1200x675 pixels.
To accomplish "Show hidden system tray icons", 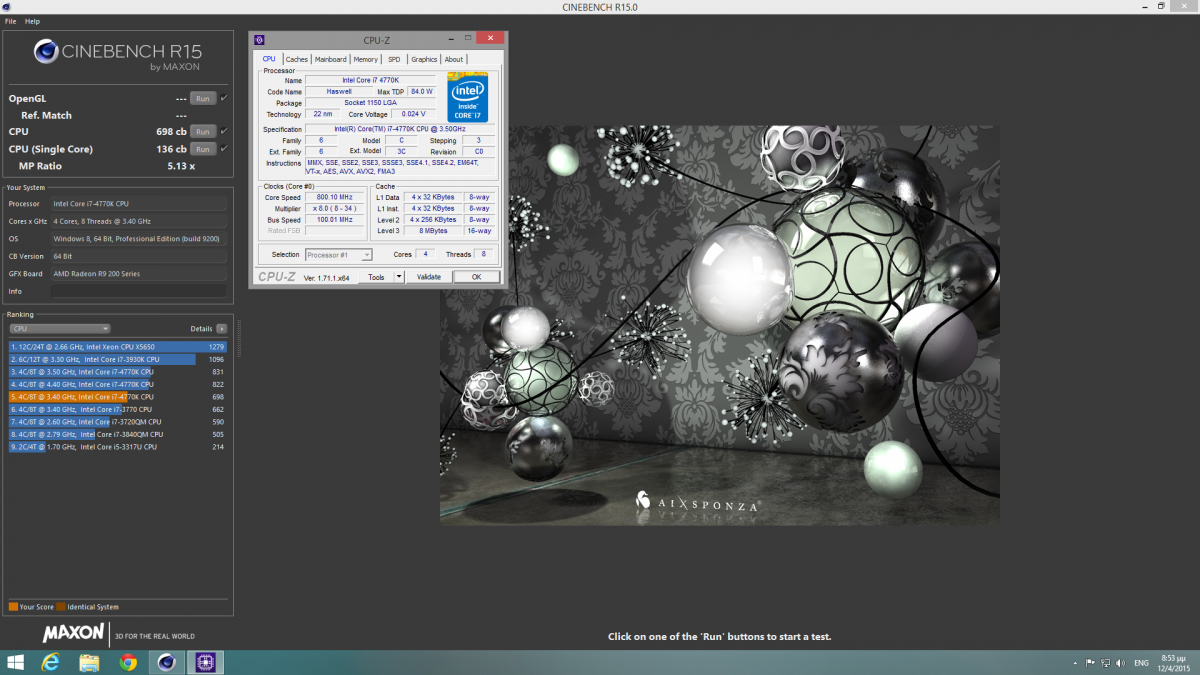I will pos(1077,663).
